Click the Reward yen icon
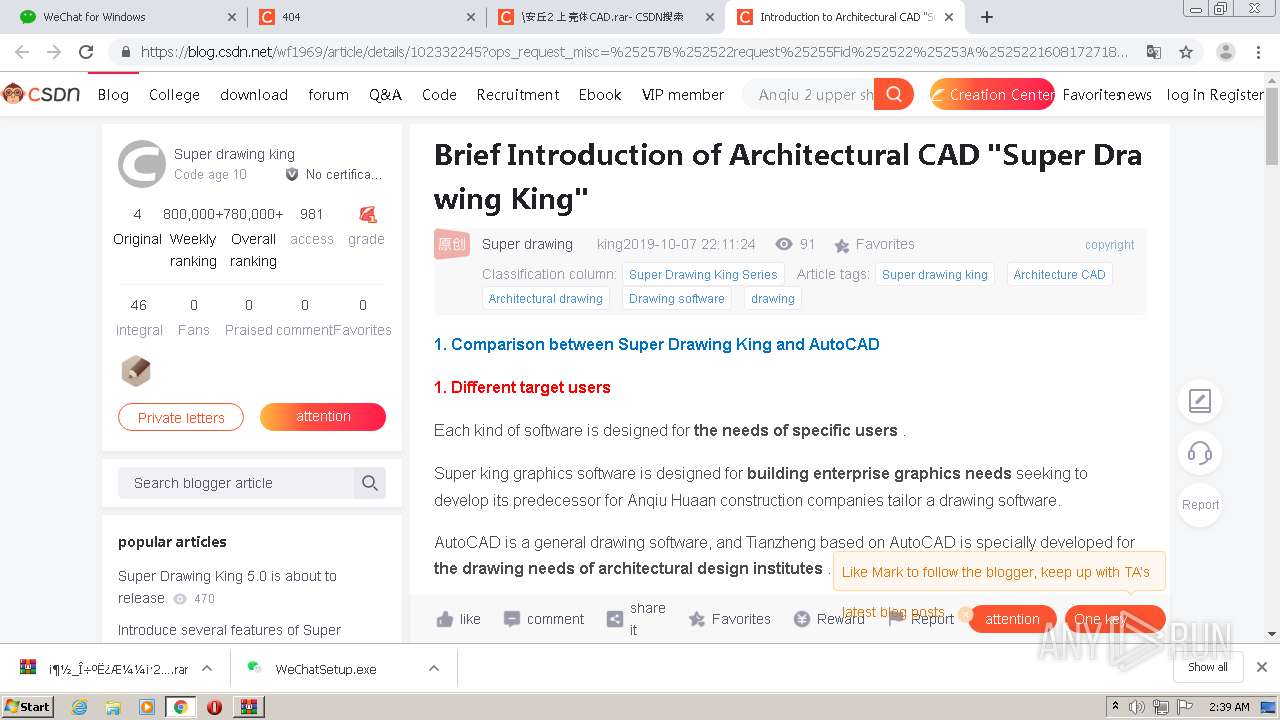This screenshot has height=720, width=1280. [802, 619]
